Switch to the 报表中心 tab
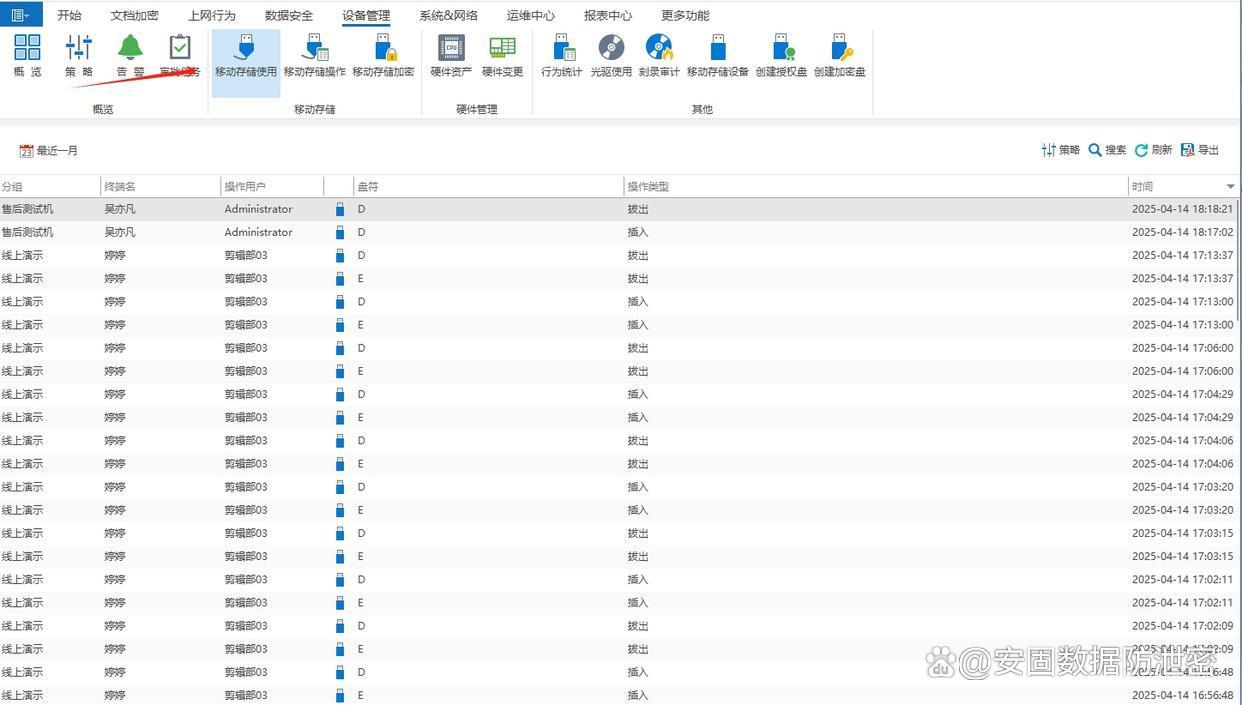Viewport: 1242px width, 705px height. point(608,16)
